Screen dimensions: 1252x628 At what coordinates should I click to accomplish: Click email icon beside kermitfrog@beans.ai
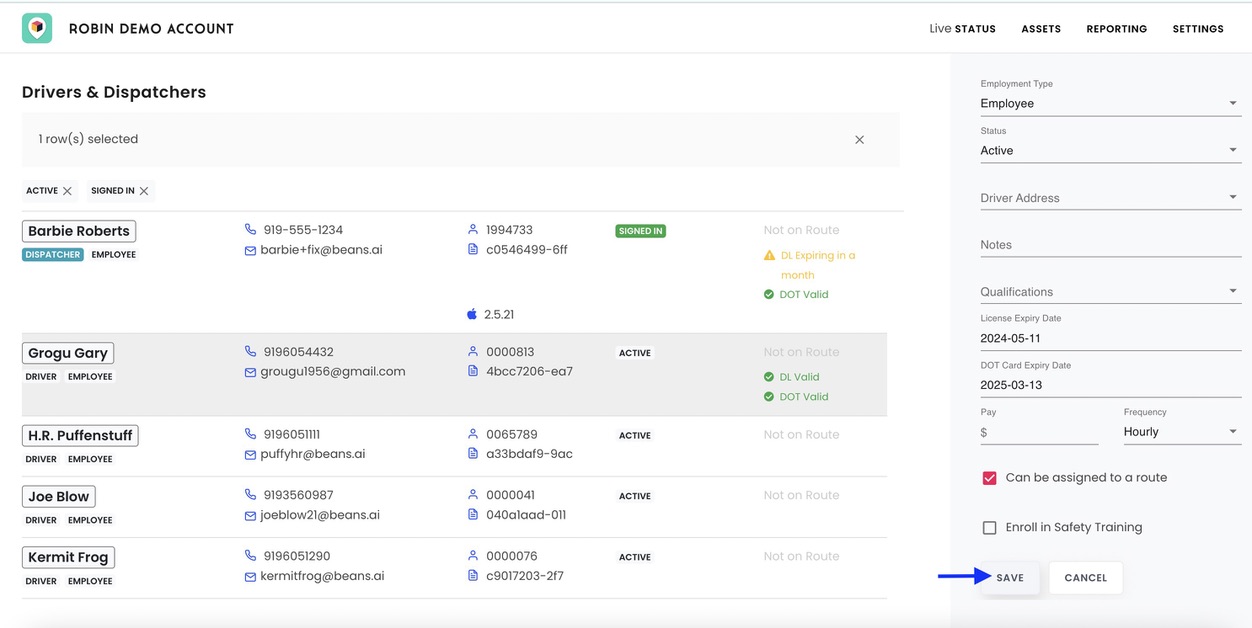coord(250,577)
